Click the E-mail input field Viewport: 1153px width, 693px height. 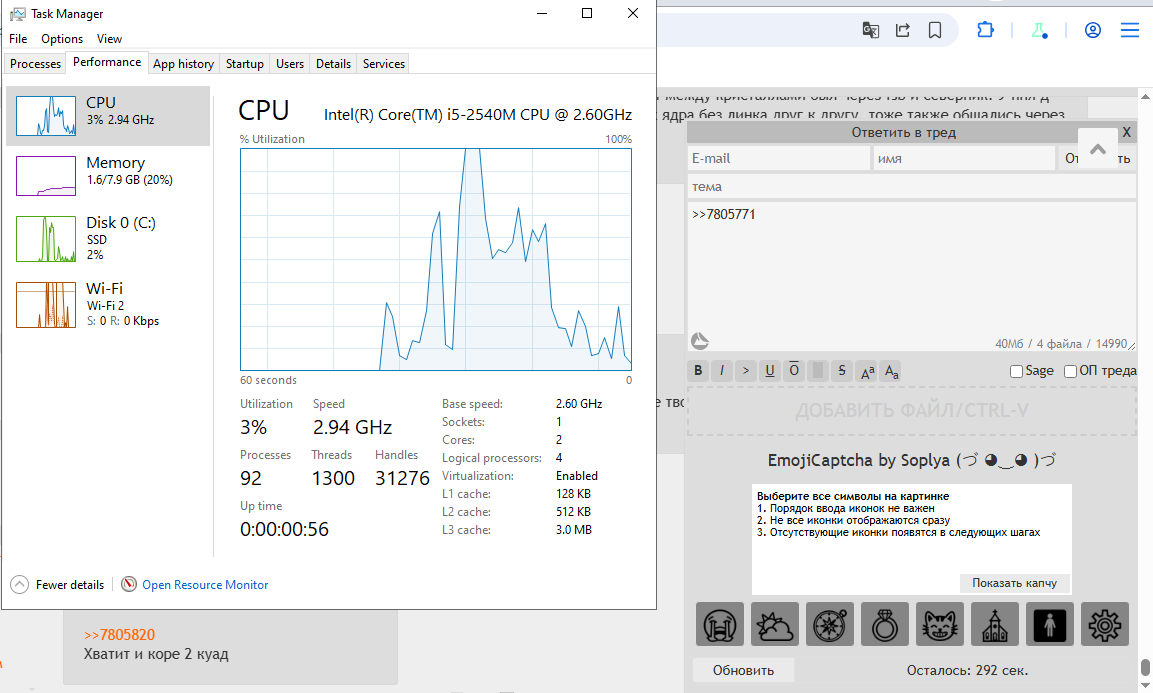point(779,158)
